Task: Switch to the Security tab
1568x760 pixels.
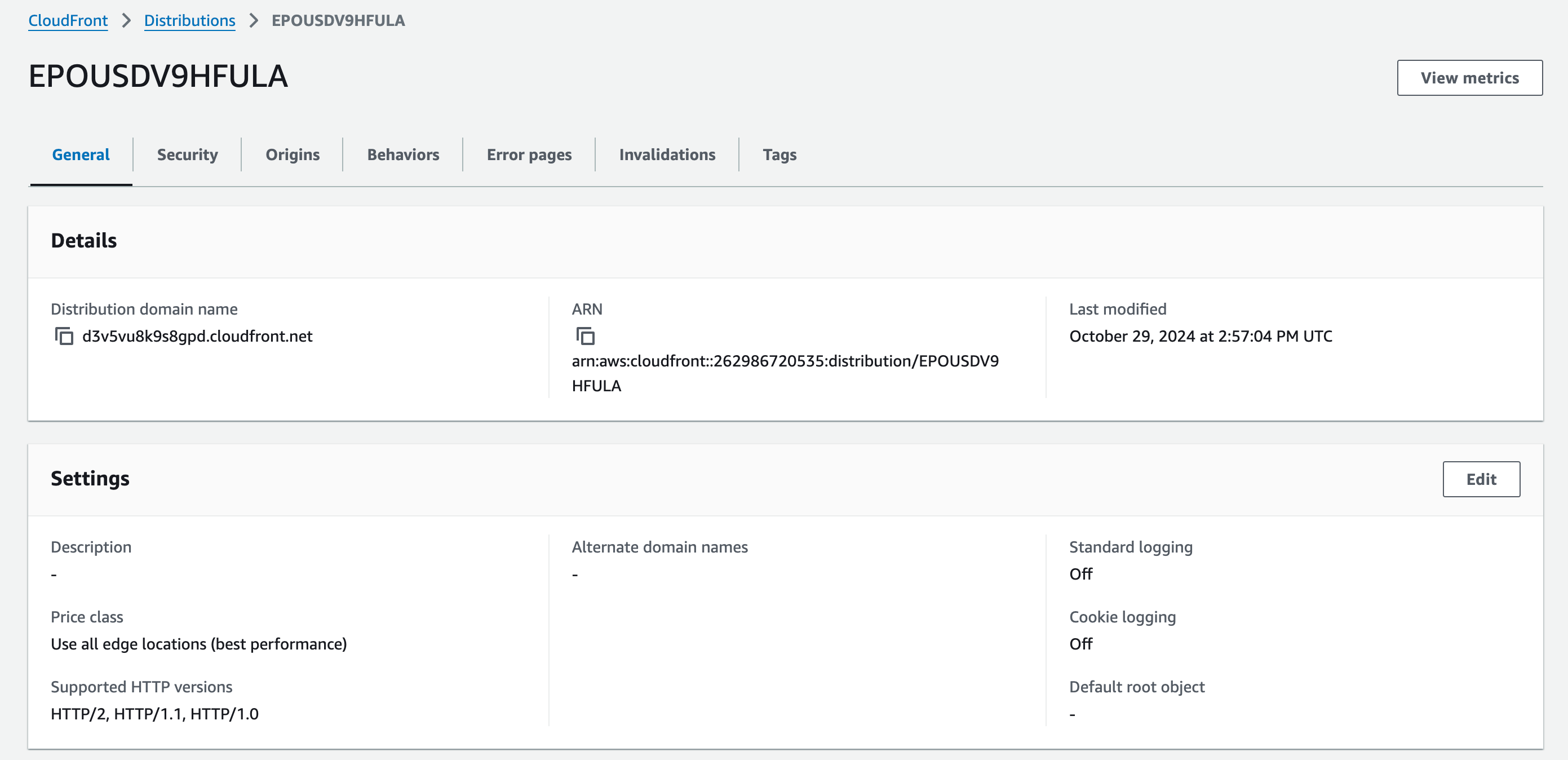Action: pos(187,154)
